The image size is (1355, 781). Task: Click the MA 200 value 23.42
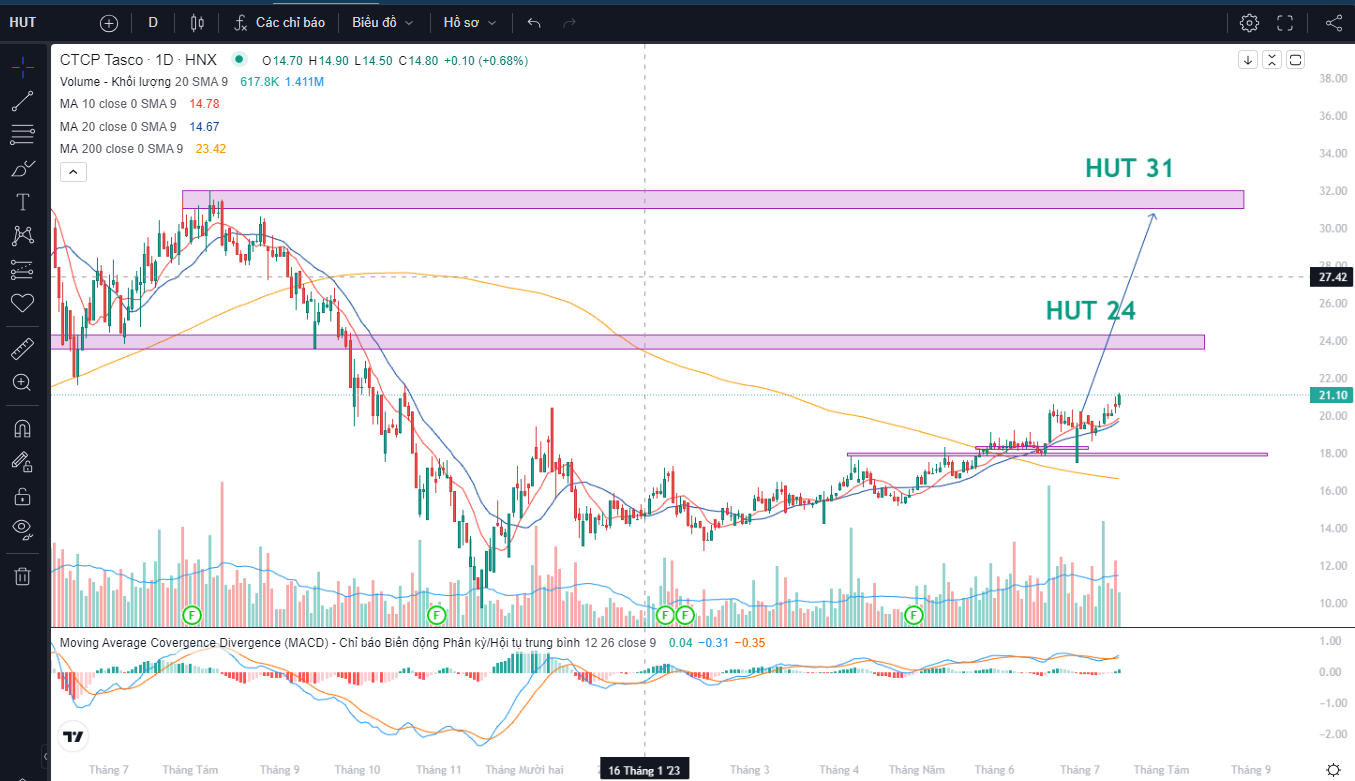[211, 149]
